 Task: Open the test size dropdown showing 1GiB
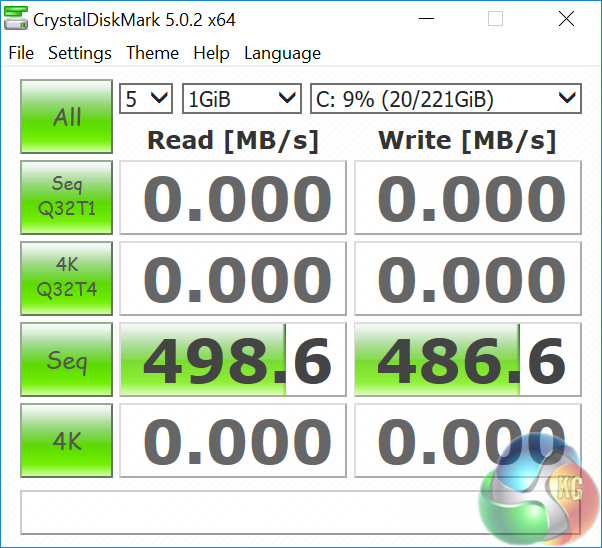click(242, 98)
